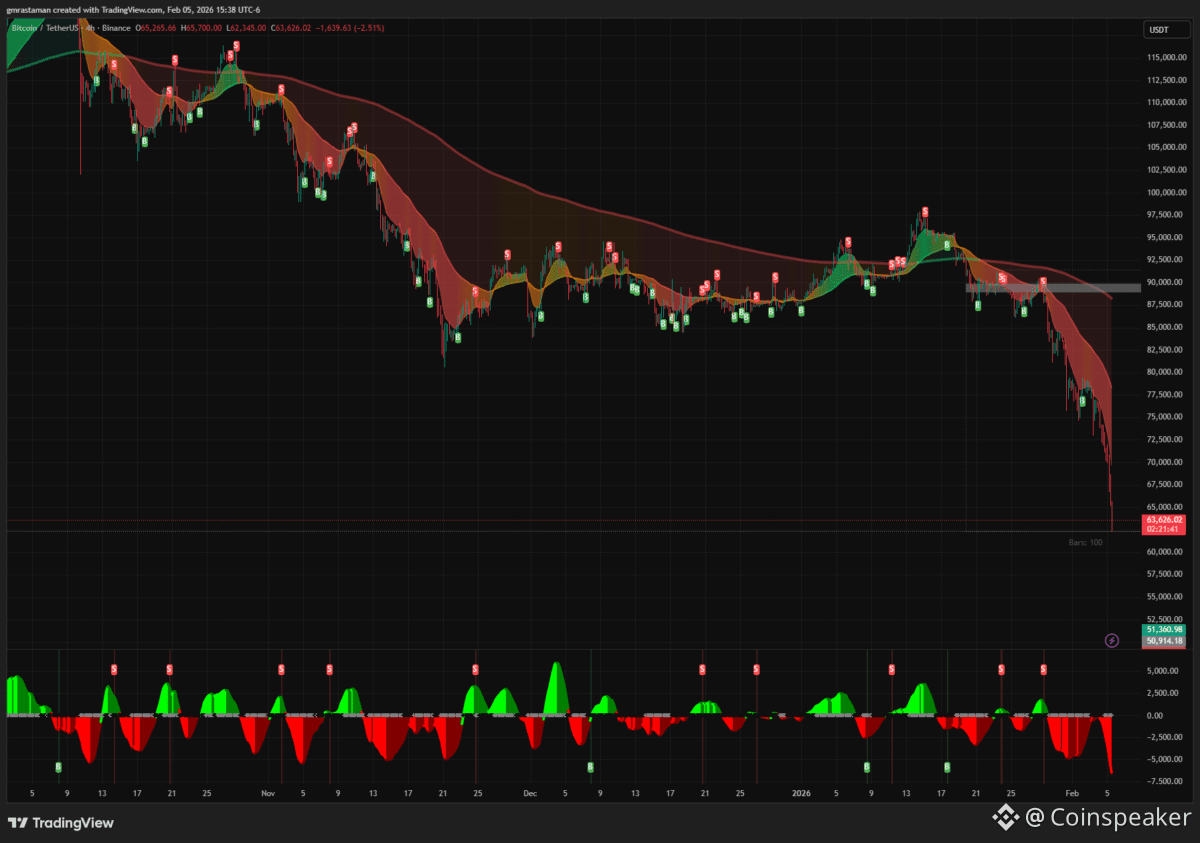Click the purple lightning bolt icon

pos(1111,640)
